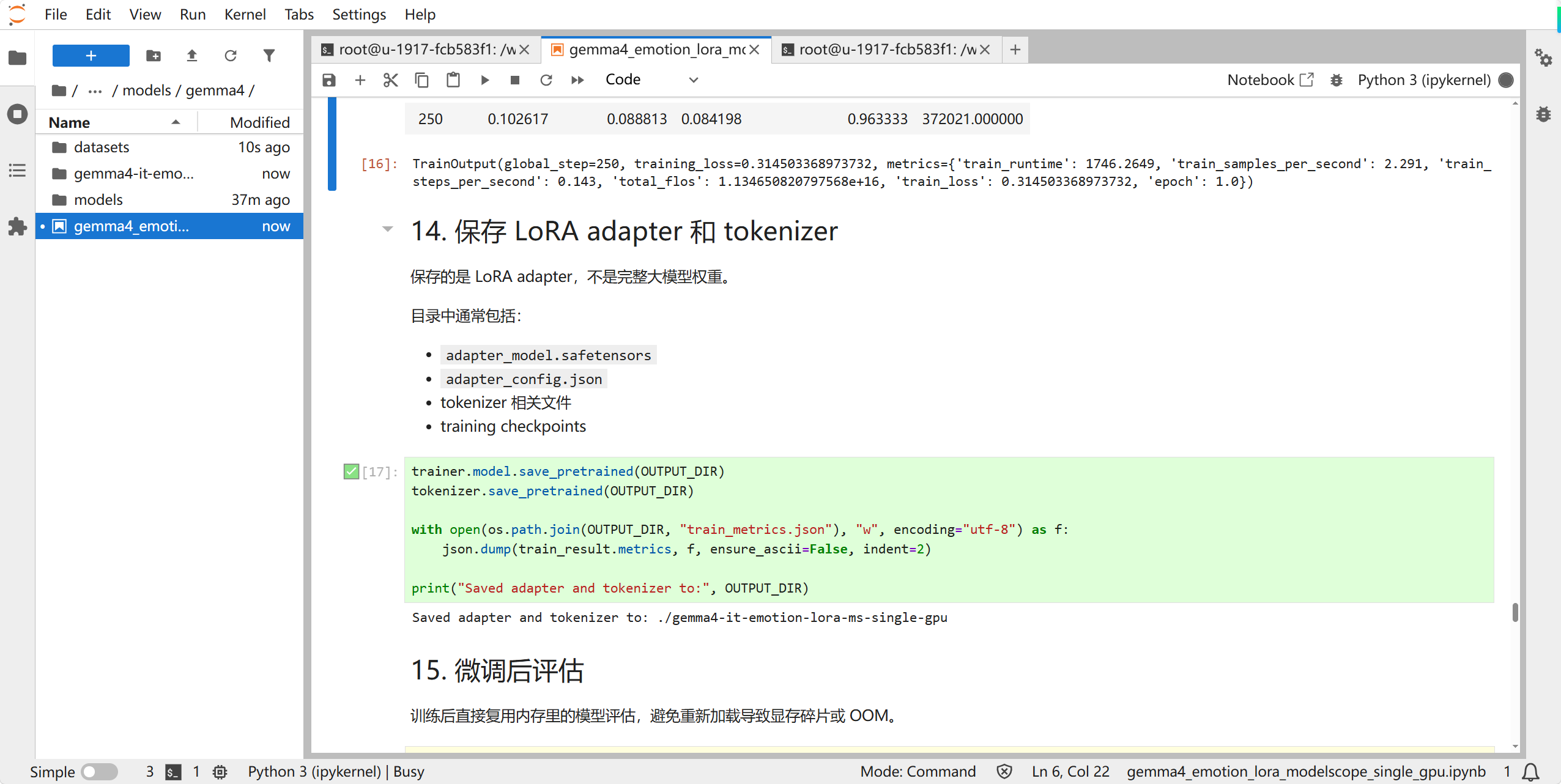Sort files by Modified column
The height and width of the screenshot is (784, 1561).
click(251, 122)
